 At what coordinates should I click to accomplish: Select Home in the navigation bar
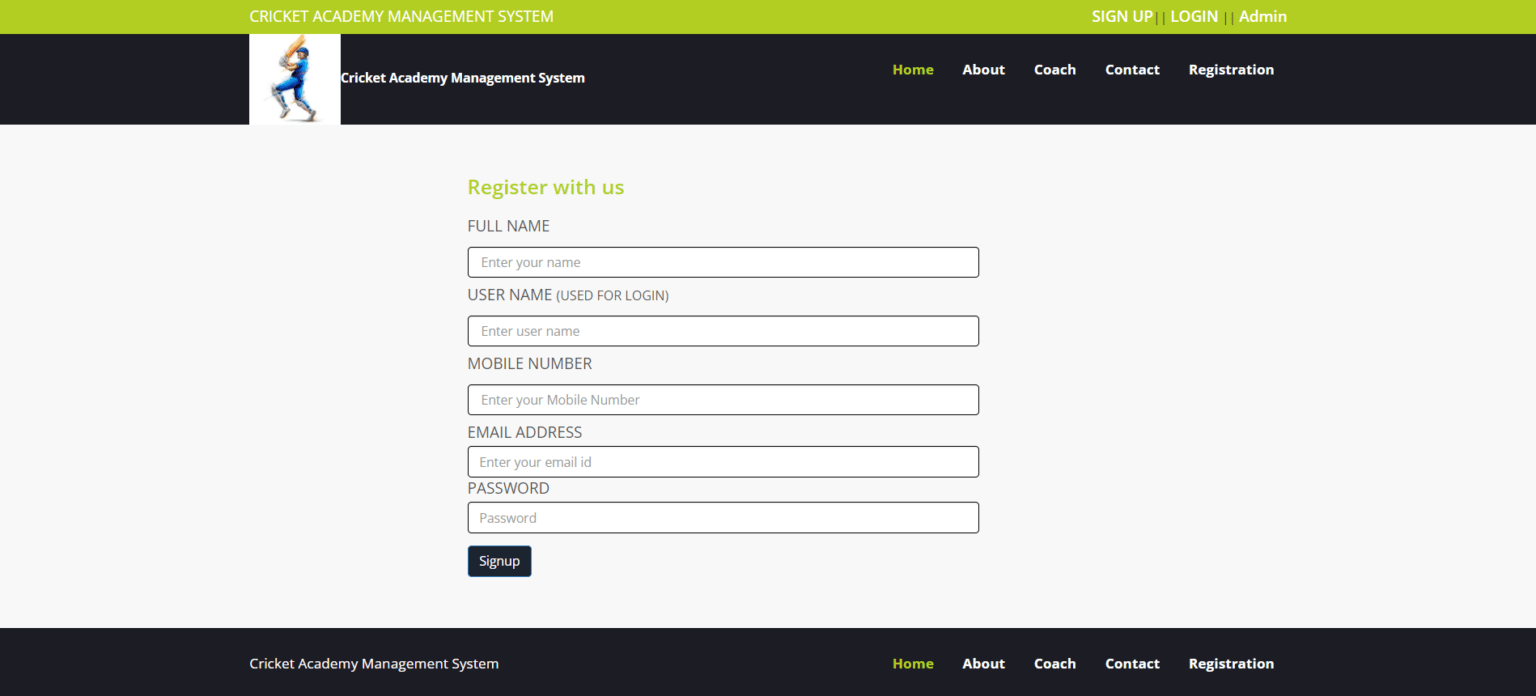click(x=912, y=69)
